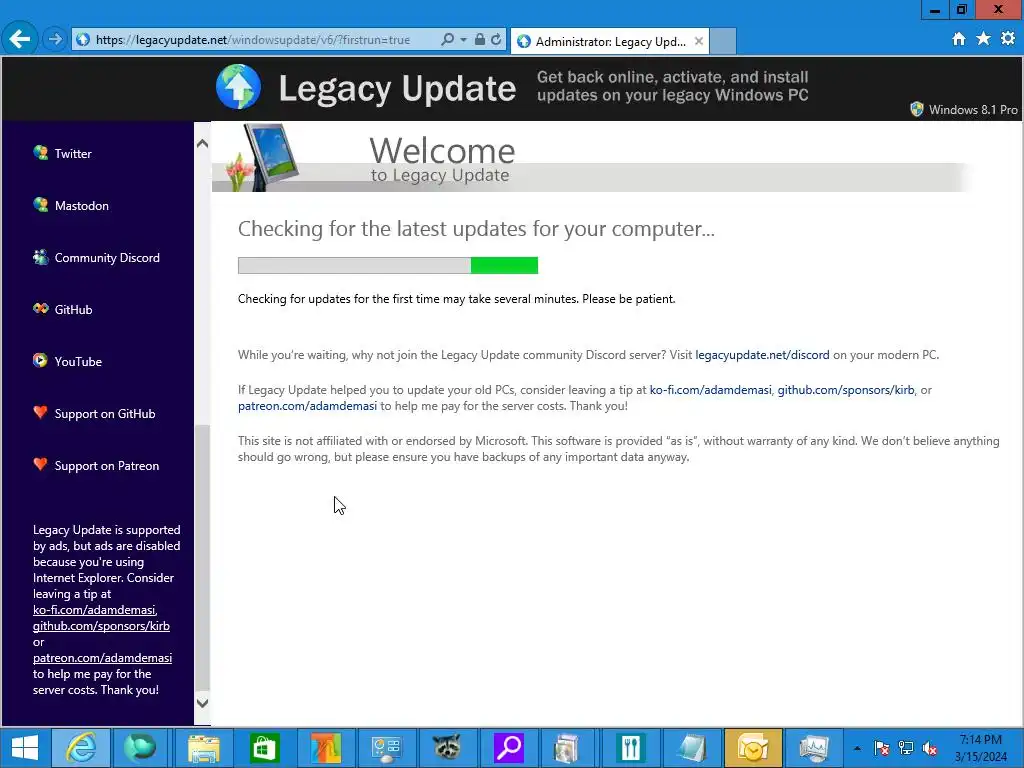Go back with the browser back arrow
The height and width of the screenshot is (768, 1024).
(20, 39)
